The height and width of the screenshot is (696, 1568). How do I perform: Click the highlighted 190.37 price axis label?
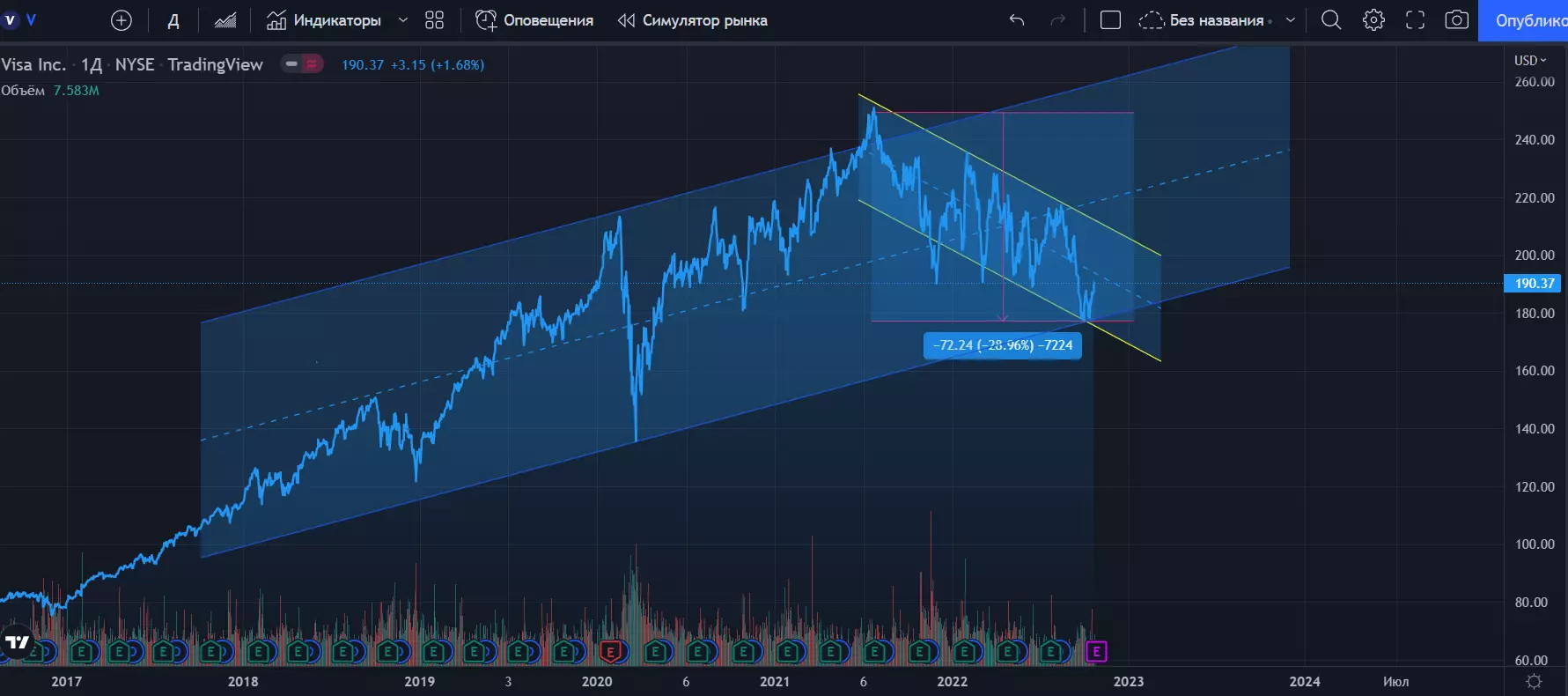pyautogui.click(x=1534, y=283)
